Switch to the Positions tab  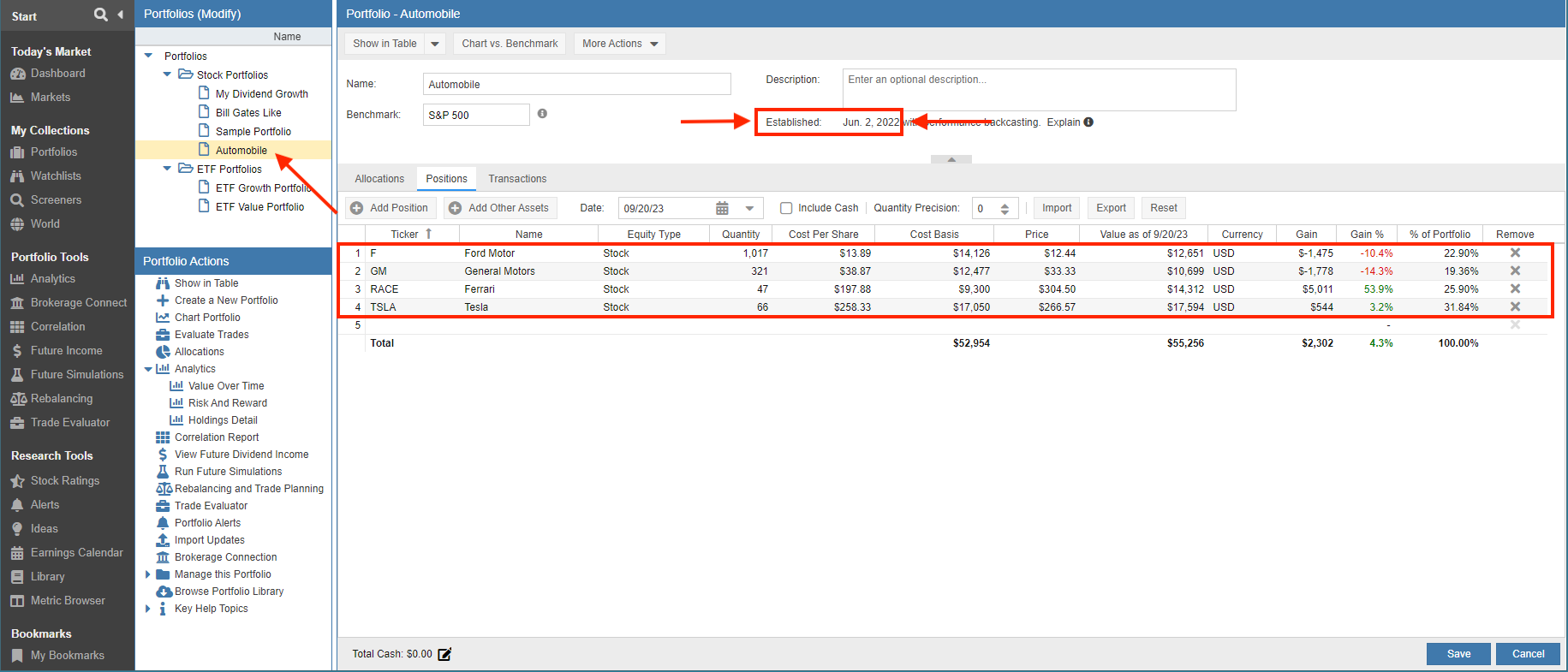tap(446, 179)
